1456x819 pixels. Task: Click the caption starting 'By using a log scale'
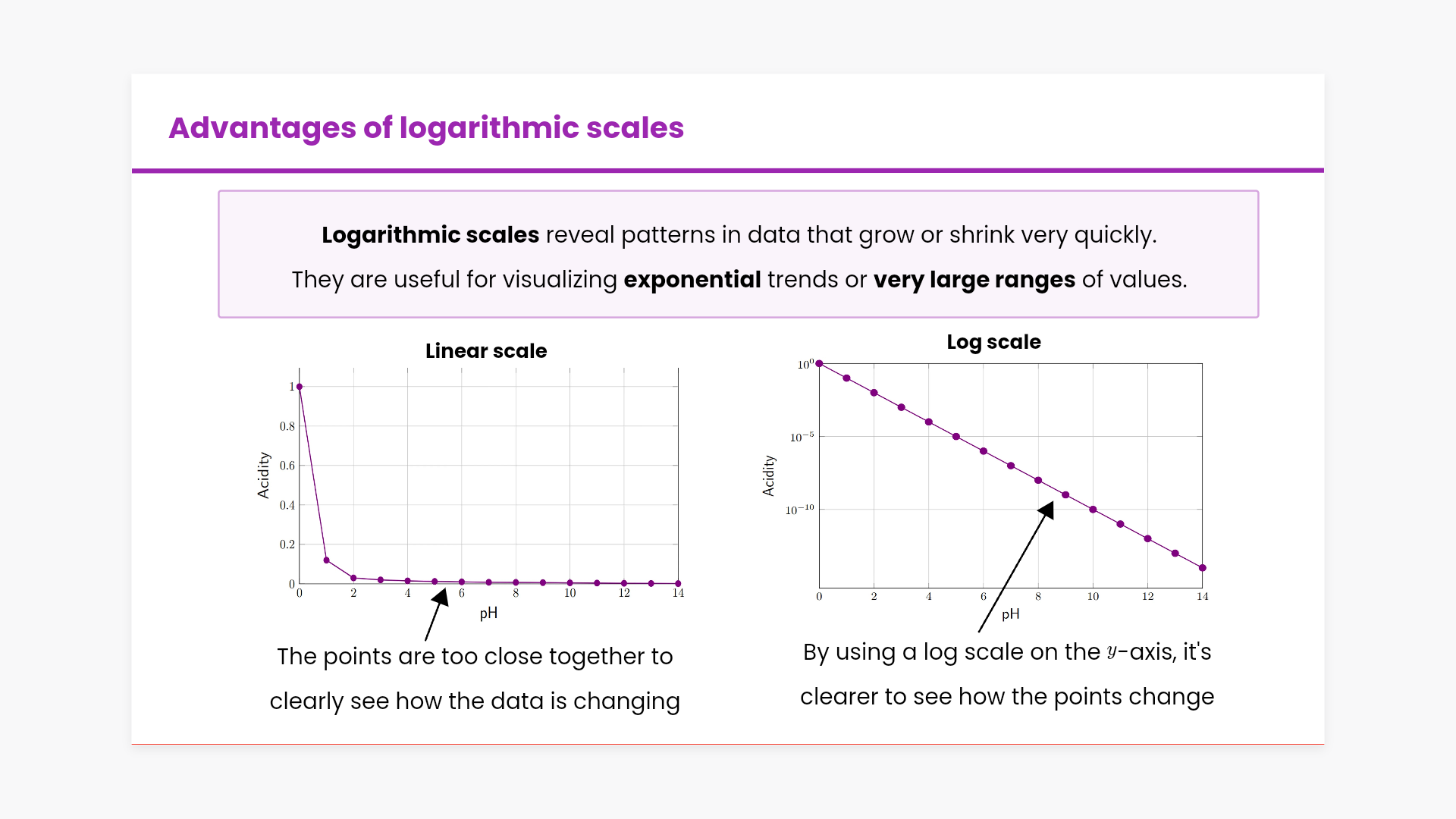[1006, 652]
